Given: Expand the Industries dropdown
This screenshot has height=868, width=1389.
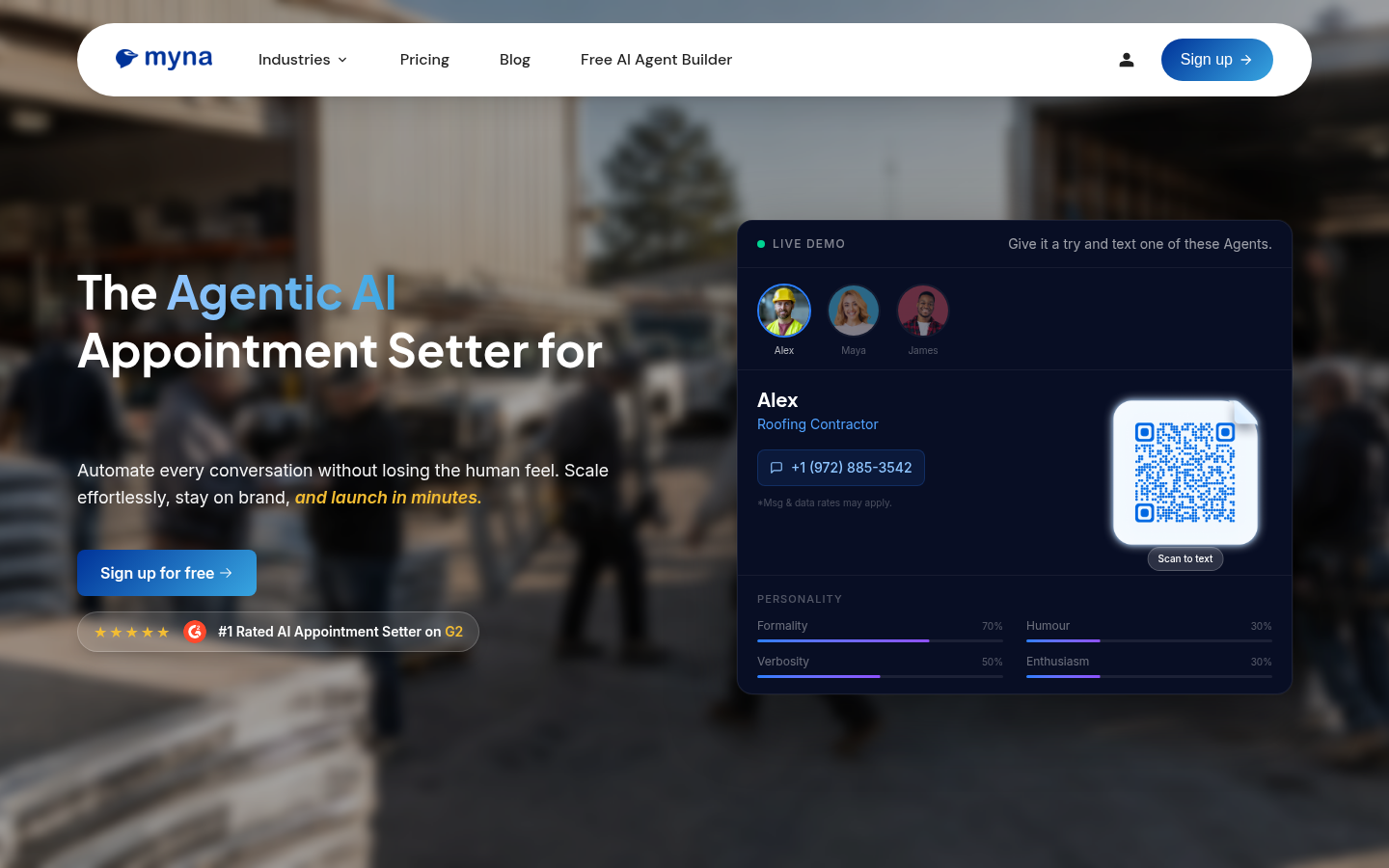Looking at the screenshot, I should pos(303,60).
